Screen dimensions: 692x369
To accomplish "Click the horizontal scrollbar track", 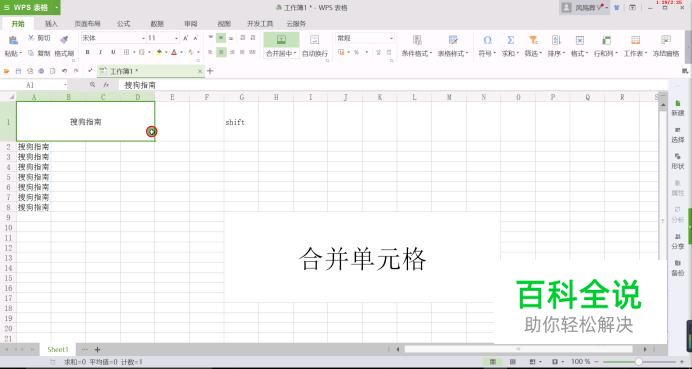I will (x=519, y=349).
